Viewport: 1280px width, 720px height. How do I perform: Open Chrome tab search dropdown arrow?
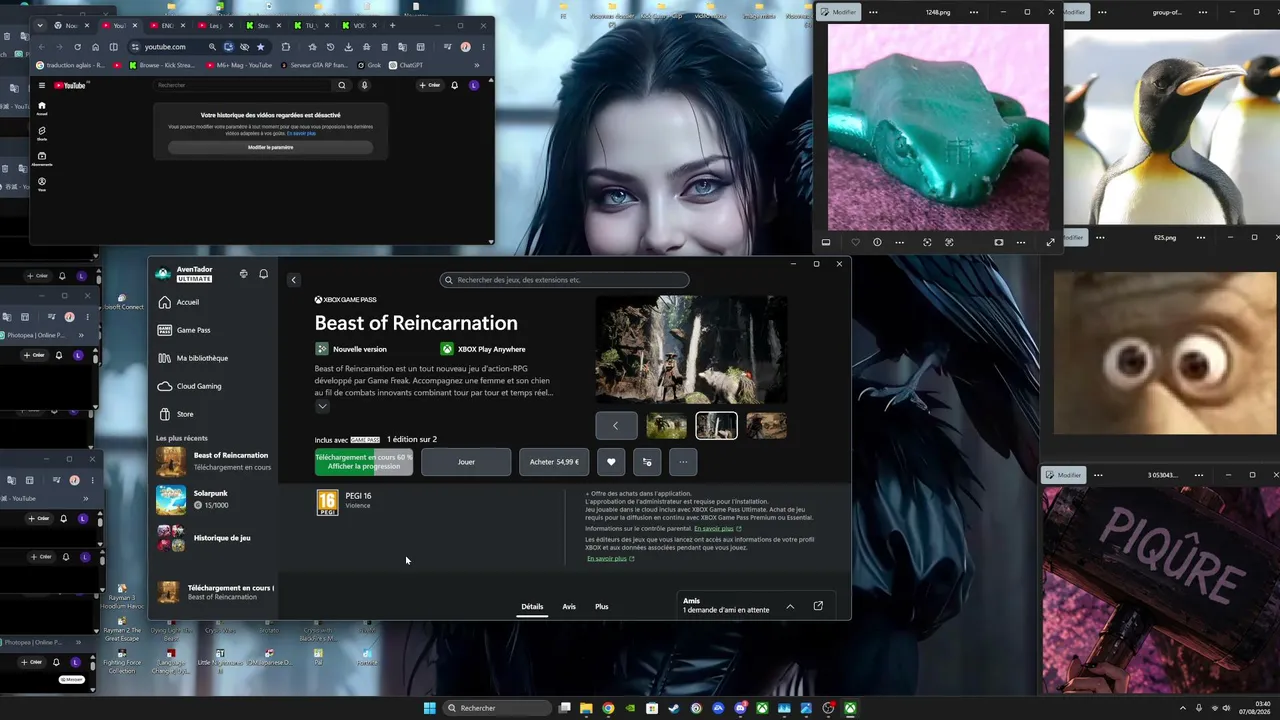tap(40, 25)
